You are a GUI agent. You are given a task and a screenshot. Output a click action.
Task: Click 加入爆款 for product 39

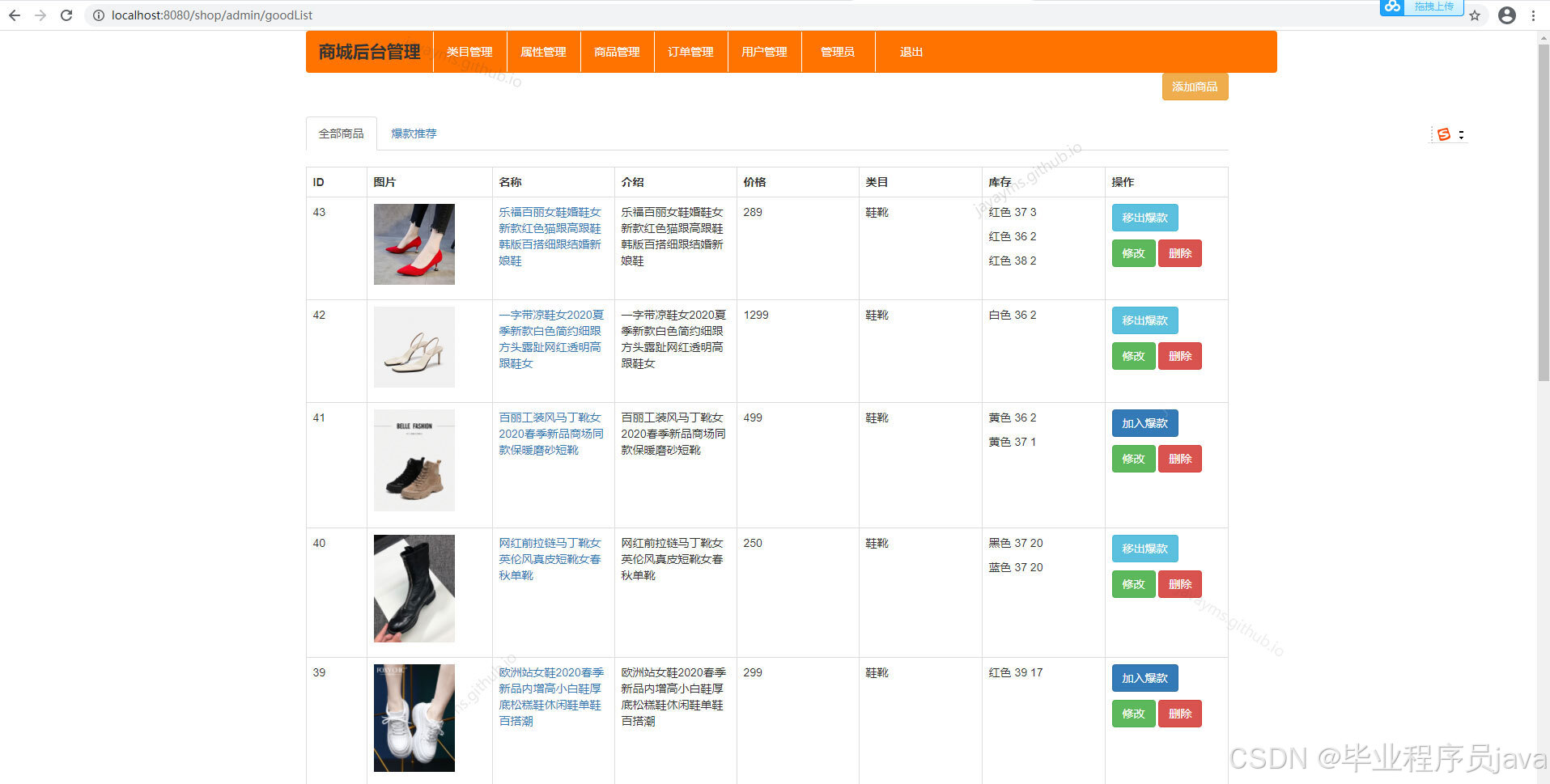[1144, 678]
